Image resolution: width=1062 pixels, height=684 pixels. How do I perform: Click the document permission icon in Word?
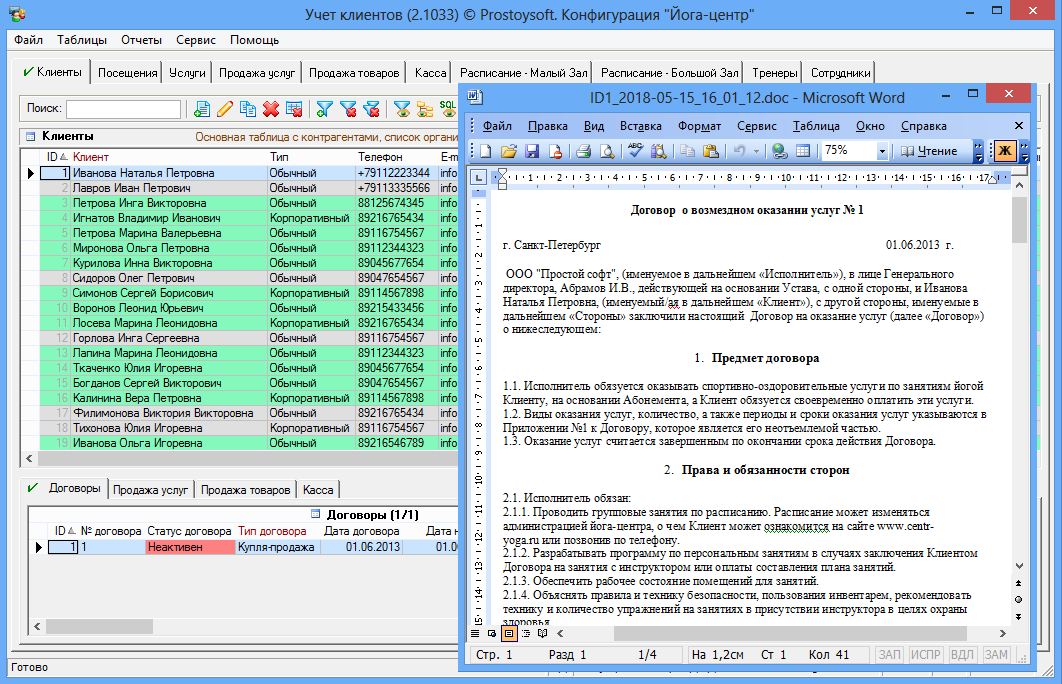pos(555,151)
